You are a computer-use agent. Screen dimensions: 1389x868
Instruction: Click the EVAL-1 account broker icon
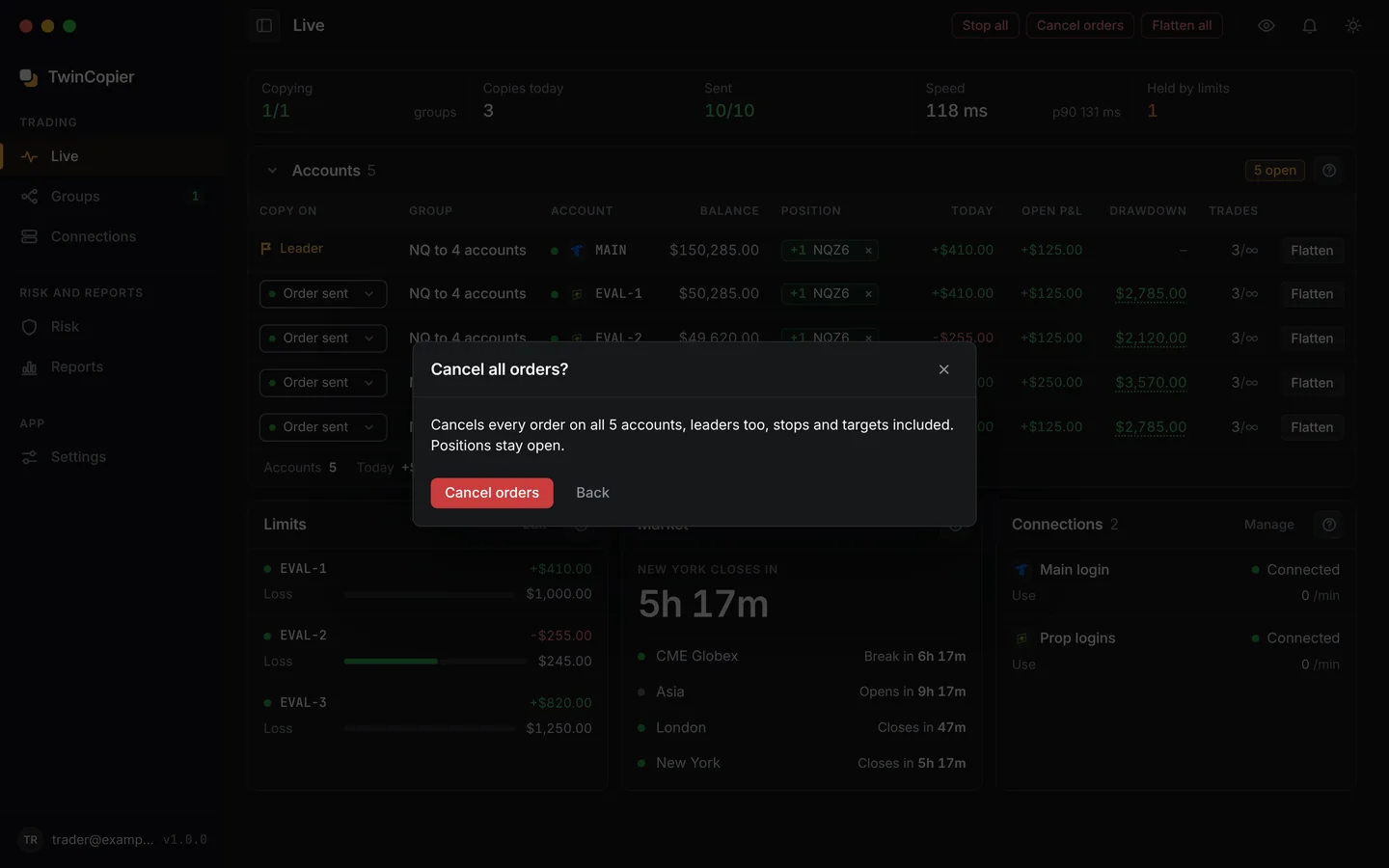pos(577,294)
